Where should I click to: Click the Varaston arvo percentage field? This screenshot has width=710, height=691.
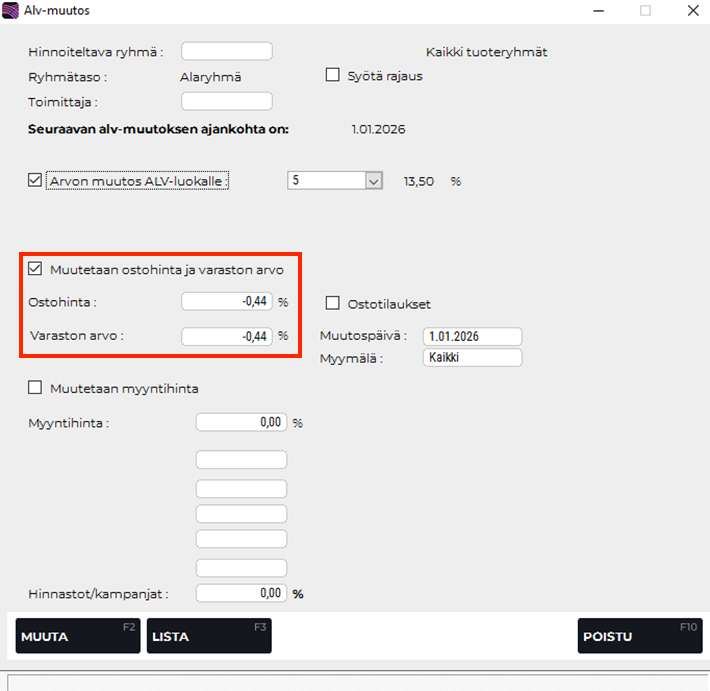point(227,336)
